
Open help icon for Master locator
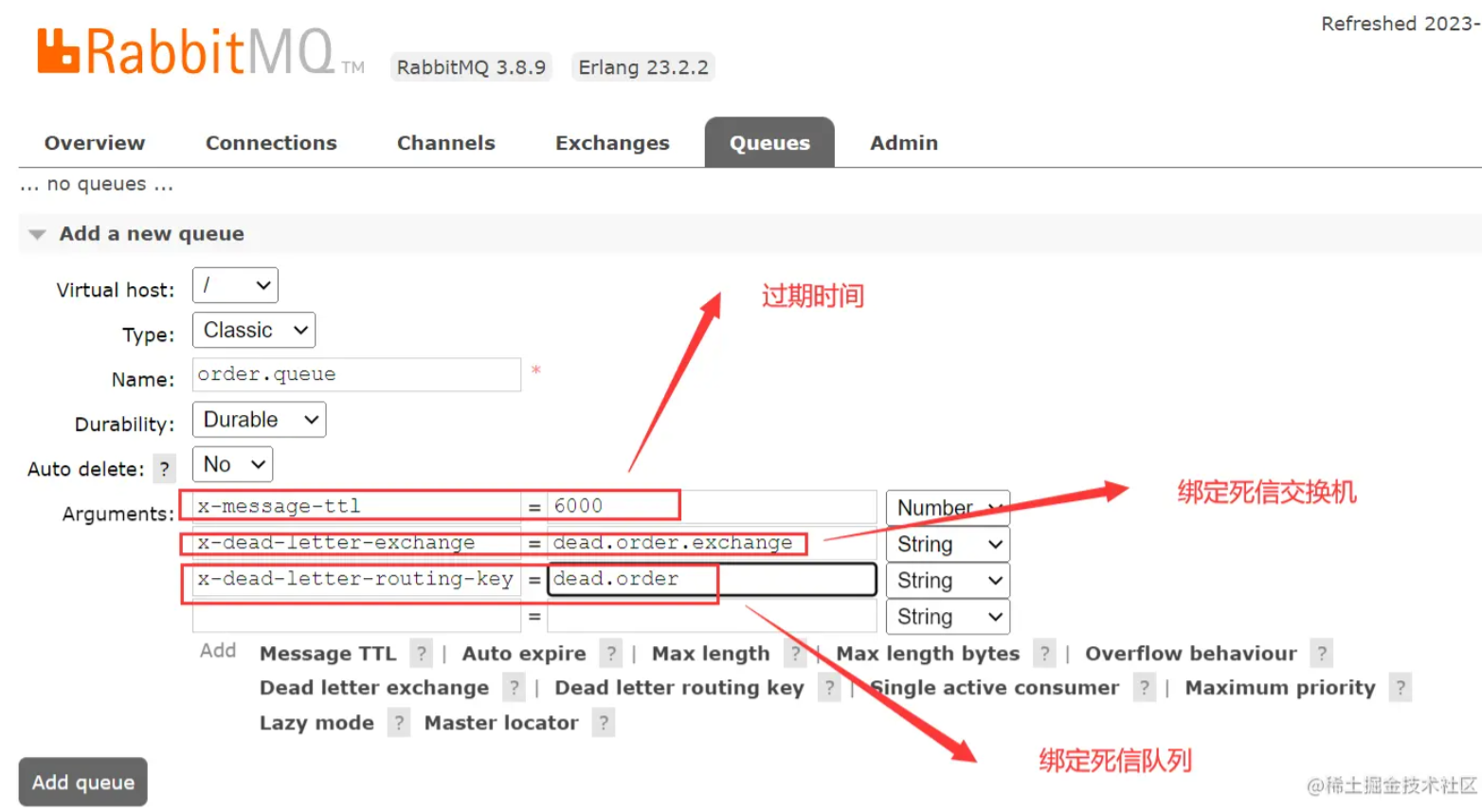603,723
